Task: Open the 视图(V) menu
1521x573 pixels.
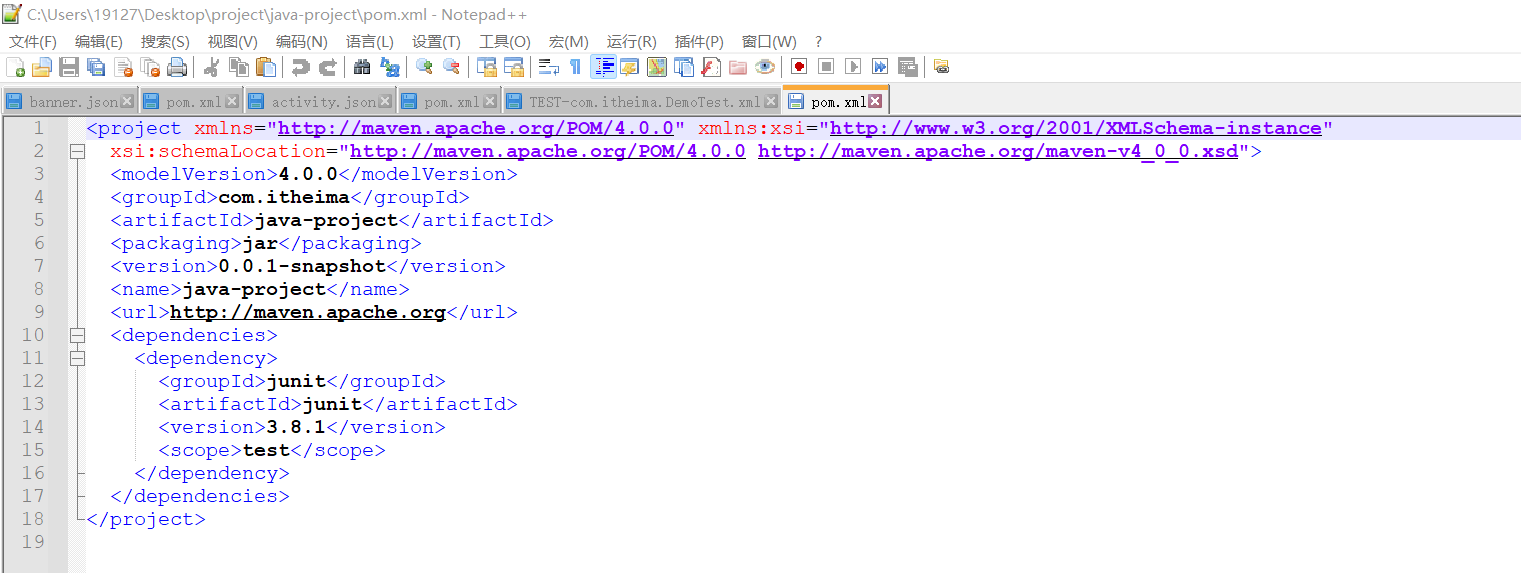Action: tap(233, 41)
